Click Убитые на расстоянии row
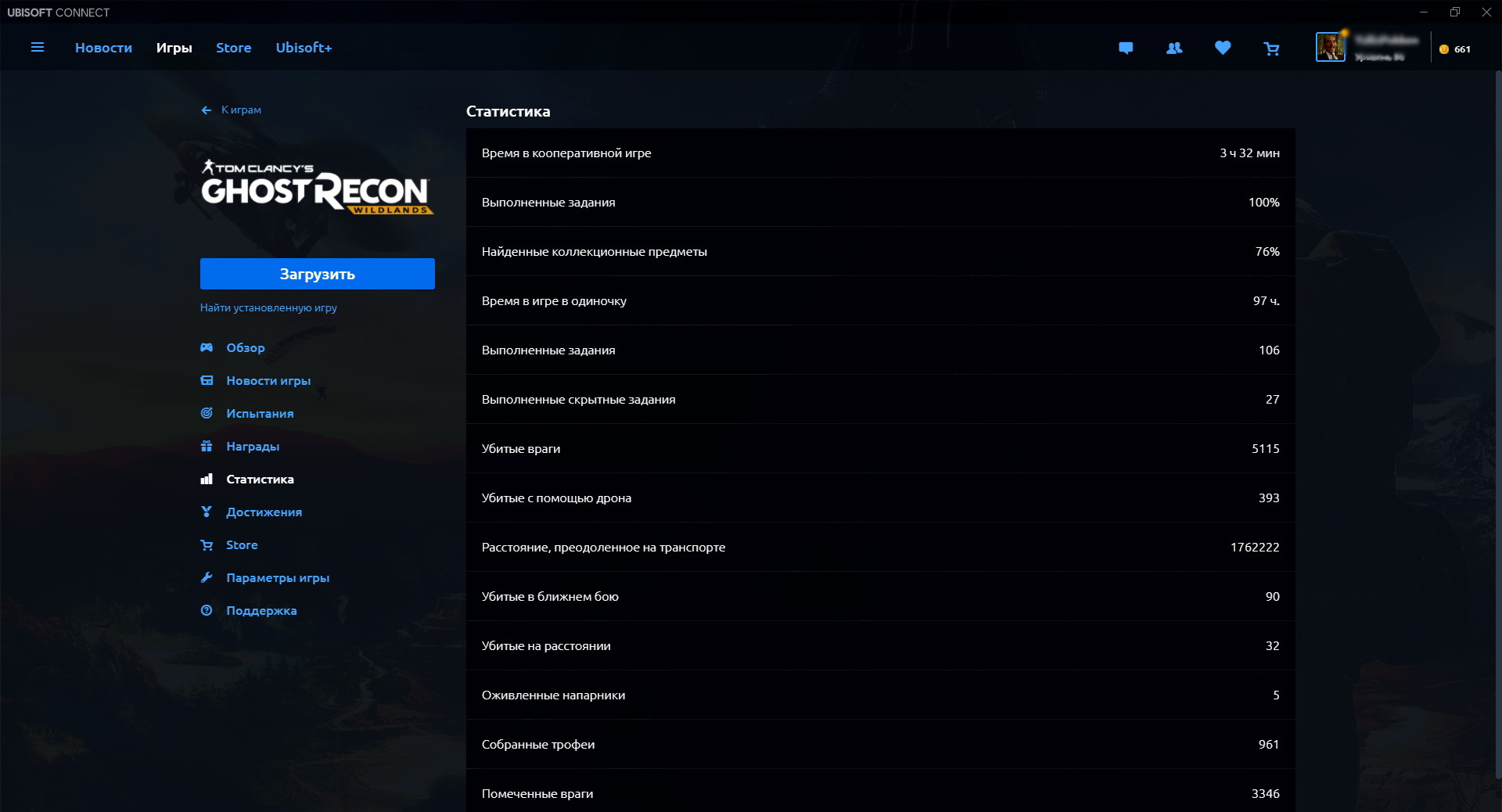Screen dimensions: 1502x812 [880, 645]
